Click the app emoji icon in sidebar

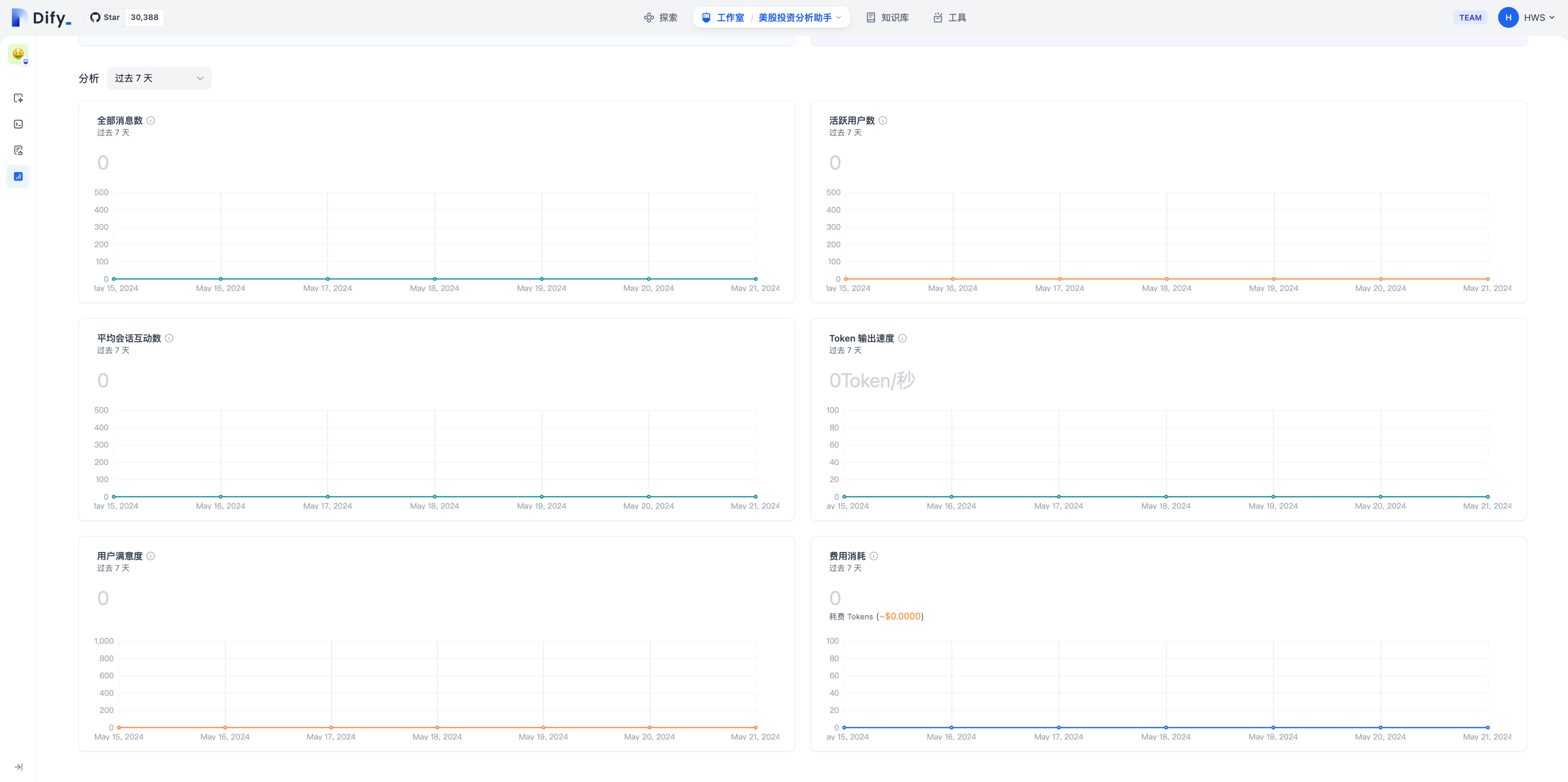point(18,54)
